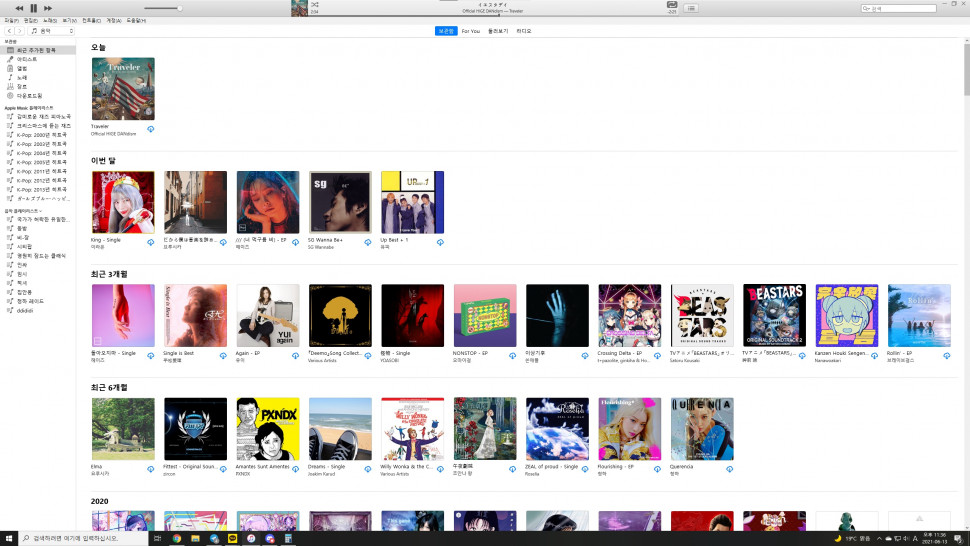Click the now playing album art thumbnail

[299, 8]
